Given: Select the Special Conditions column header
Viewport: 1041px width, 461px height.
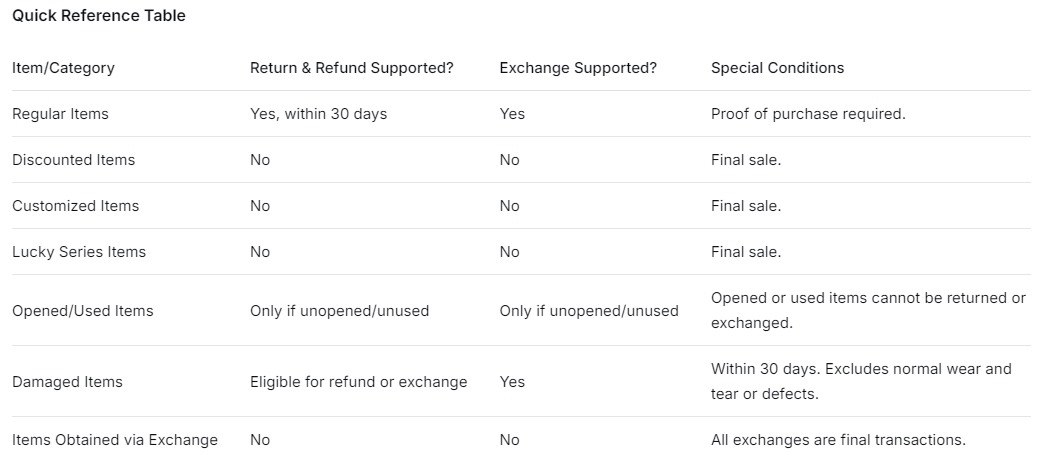Looking at the screenshot, I should click(x=777, y=68).
